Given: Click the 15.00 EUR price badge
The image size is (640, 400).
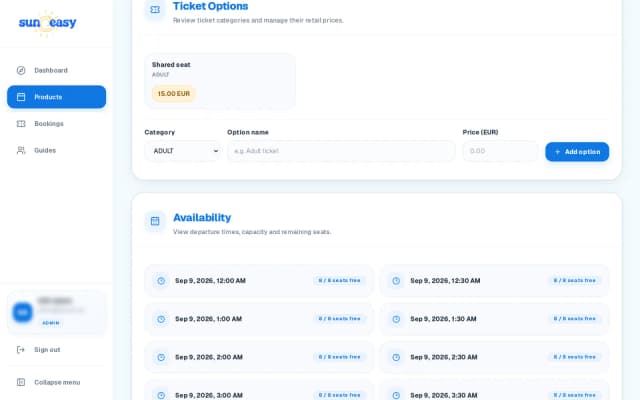Looking at the screenshot, I should (x=174, y=94).
